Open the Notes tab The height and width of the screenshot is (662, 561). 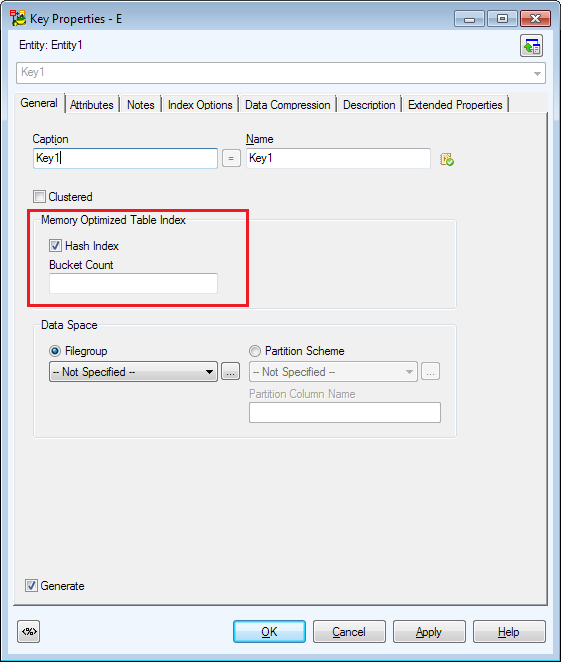pyautogui.click(x=141, y=105)
